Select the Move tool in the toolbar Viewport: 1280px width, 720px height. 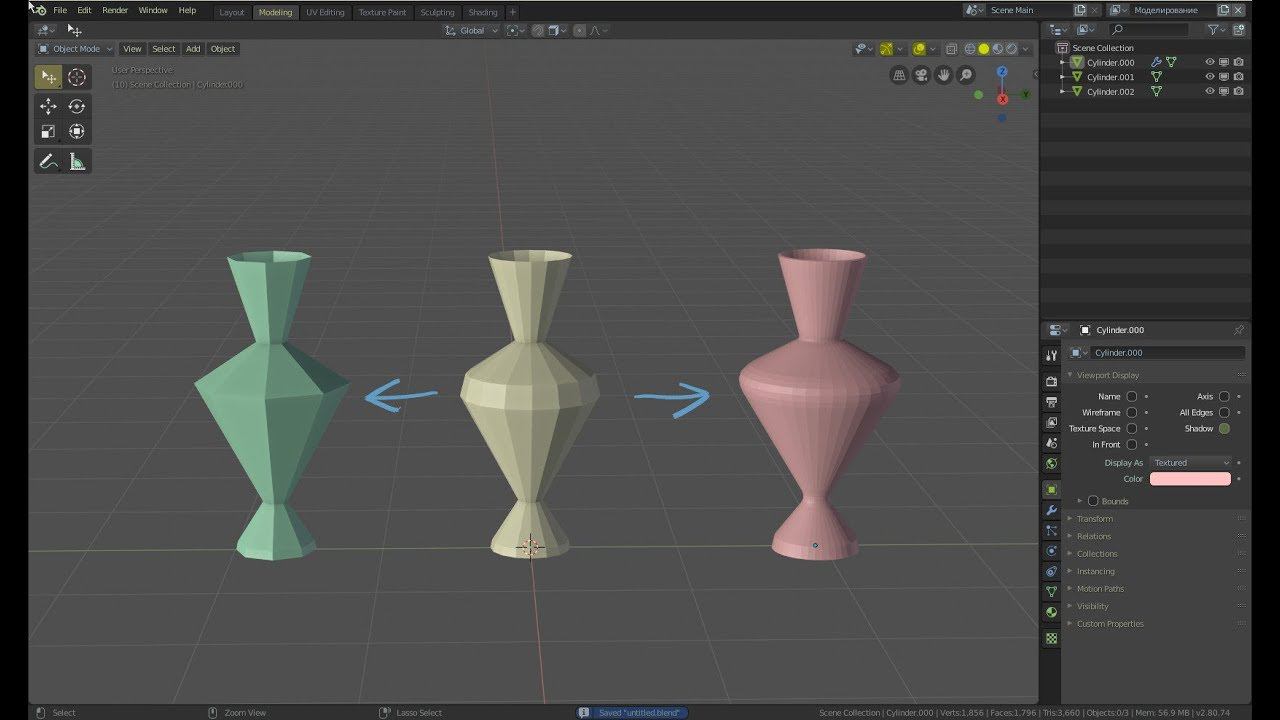[48, 106]
